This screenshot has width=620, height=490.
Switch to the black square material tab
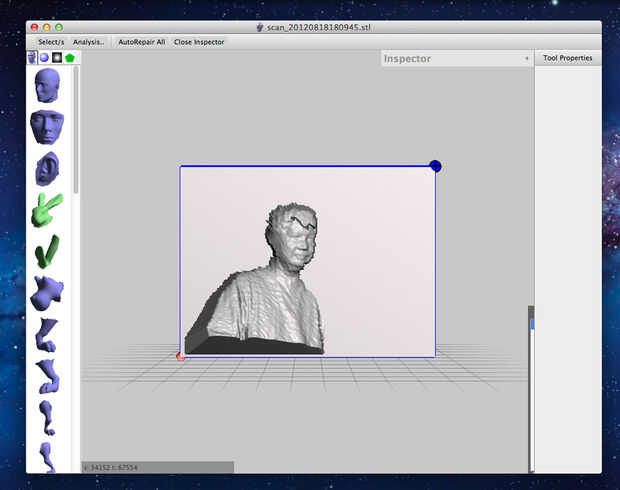coord(57,58)
